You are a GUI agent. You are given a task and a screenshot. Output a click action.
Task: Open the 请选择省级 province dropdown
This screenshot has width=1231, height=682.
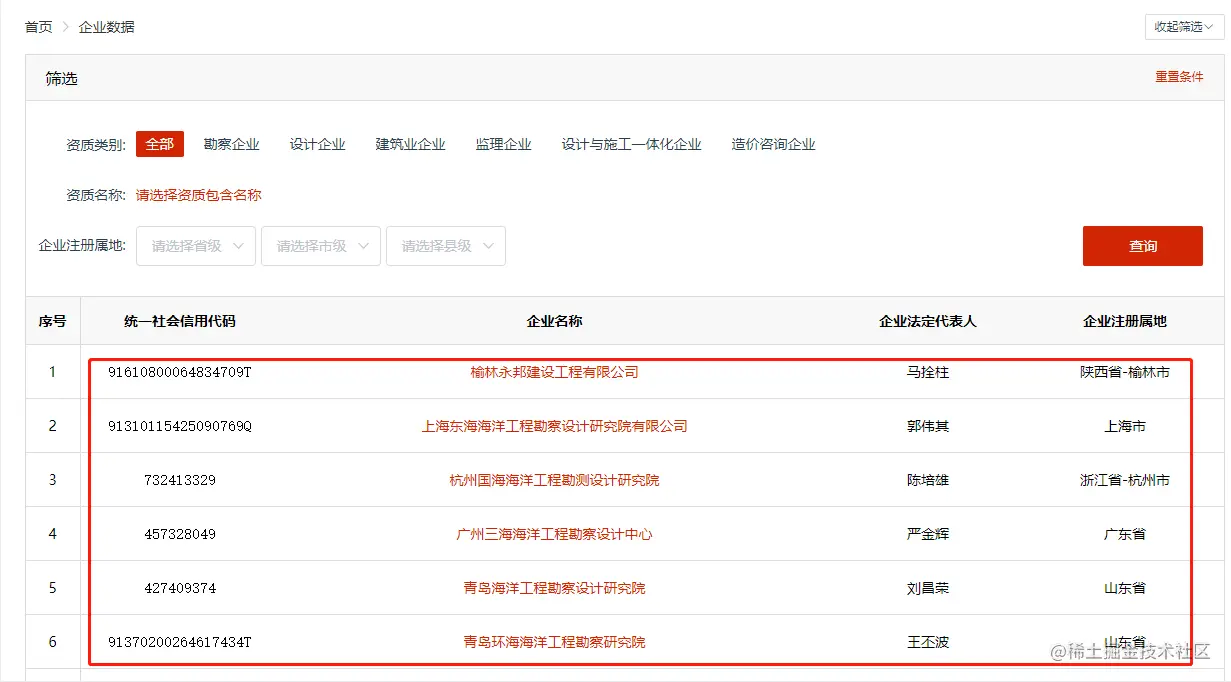pos(196,246)
